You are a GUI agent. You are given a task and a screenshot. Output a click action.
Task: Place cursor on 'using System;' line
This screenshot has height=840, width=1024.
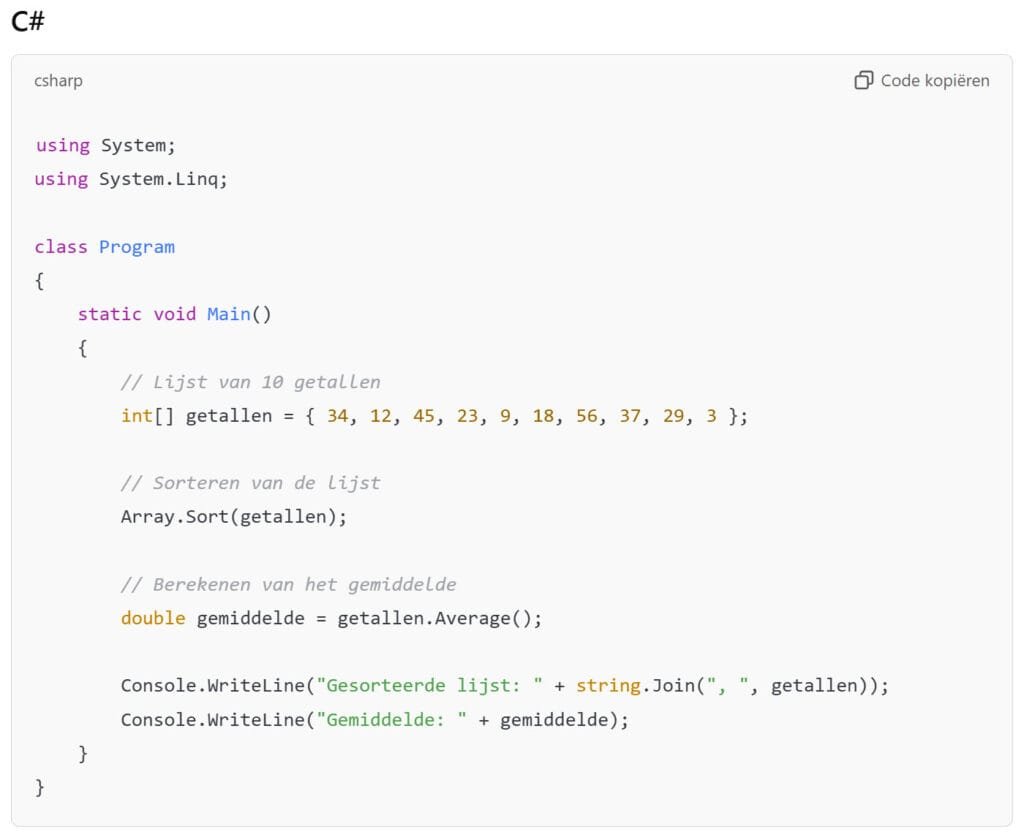105,145
